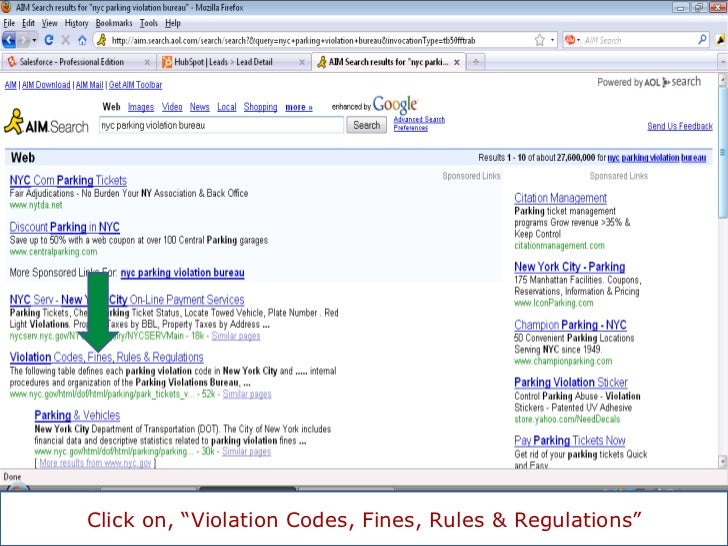Open the Parking & Vehicles result

click(x=77, y=415)
